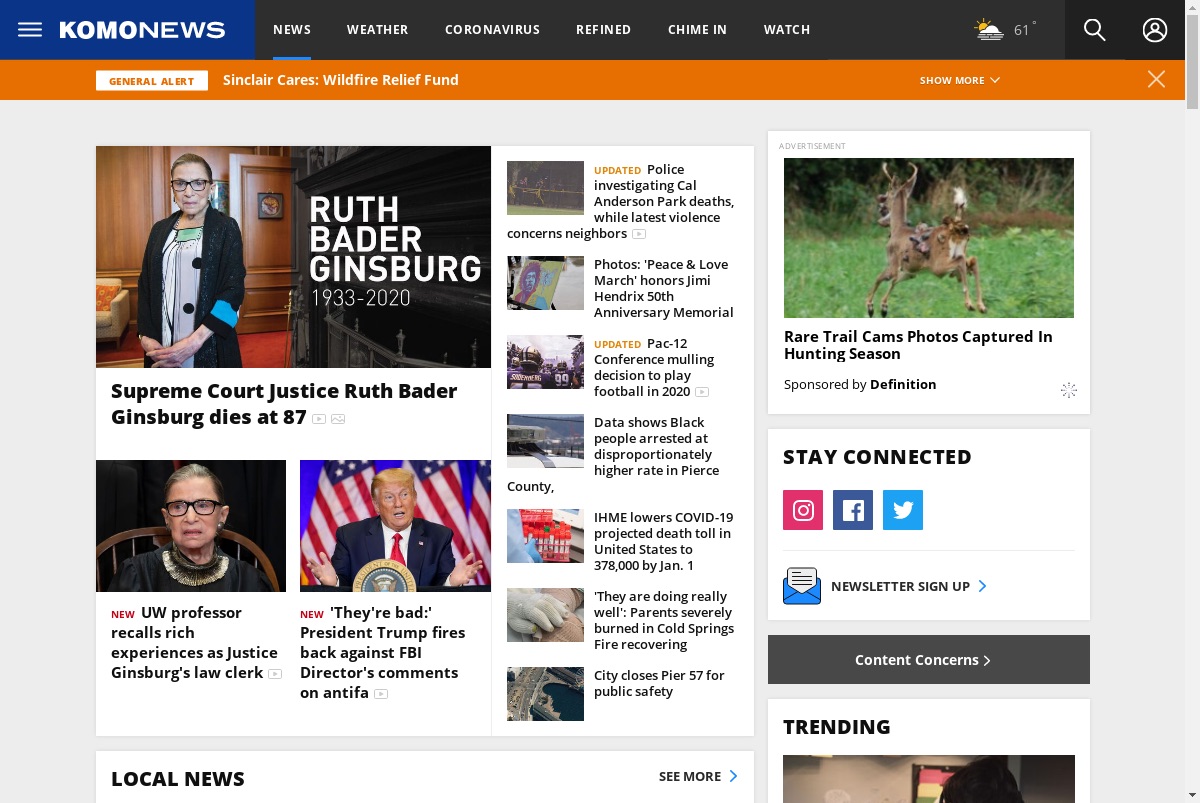Click the Trending section image
This screenshot has width=1200, height=803.
tap(929, 779)
